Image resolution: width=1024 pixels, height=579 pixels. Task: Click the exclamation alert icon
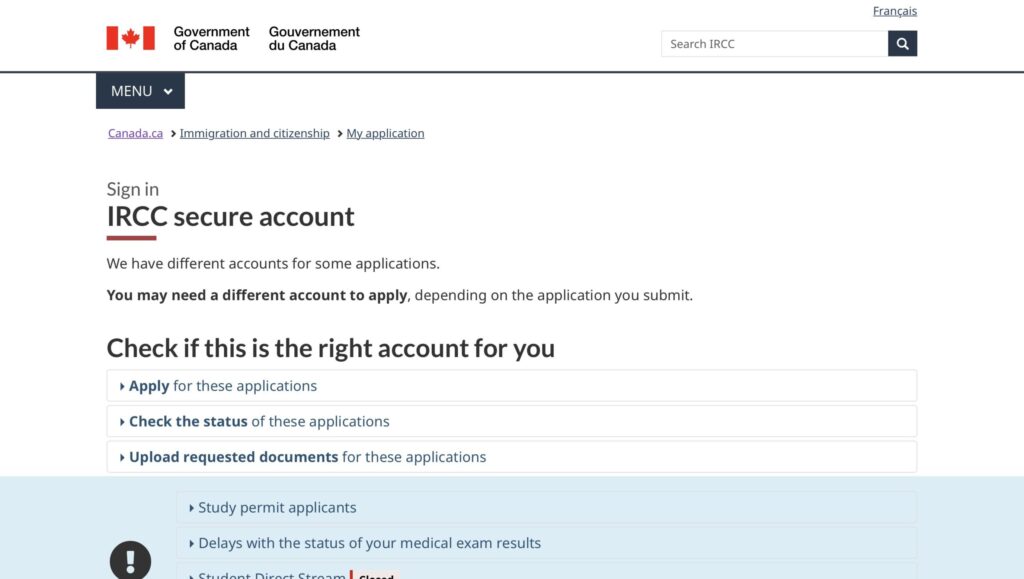click(131, 560)
